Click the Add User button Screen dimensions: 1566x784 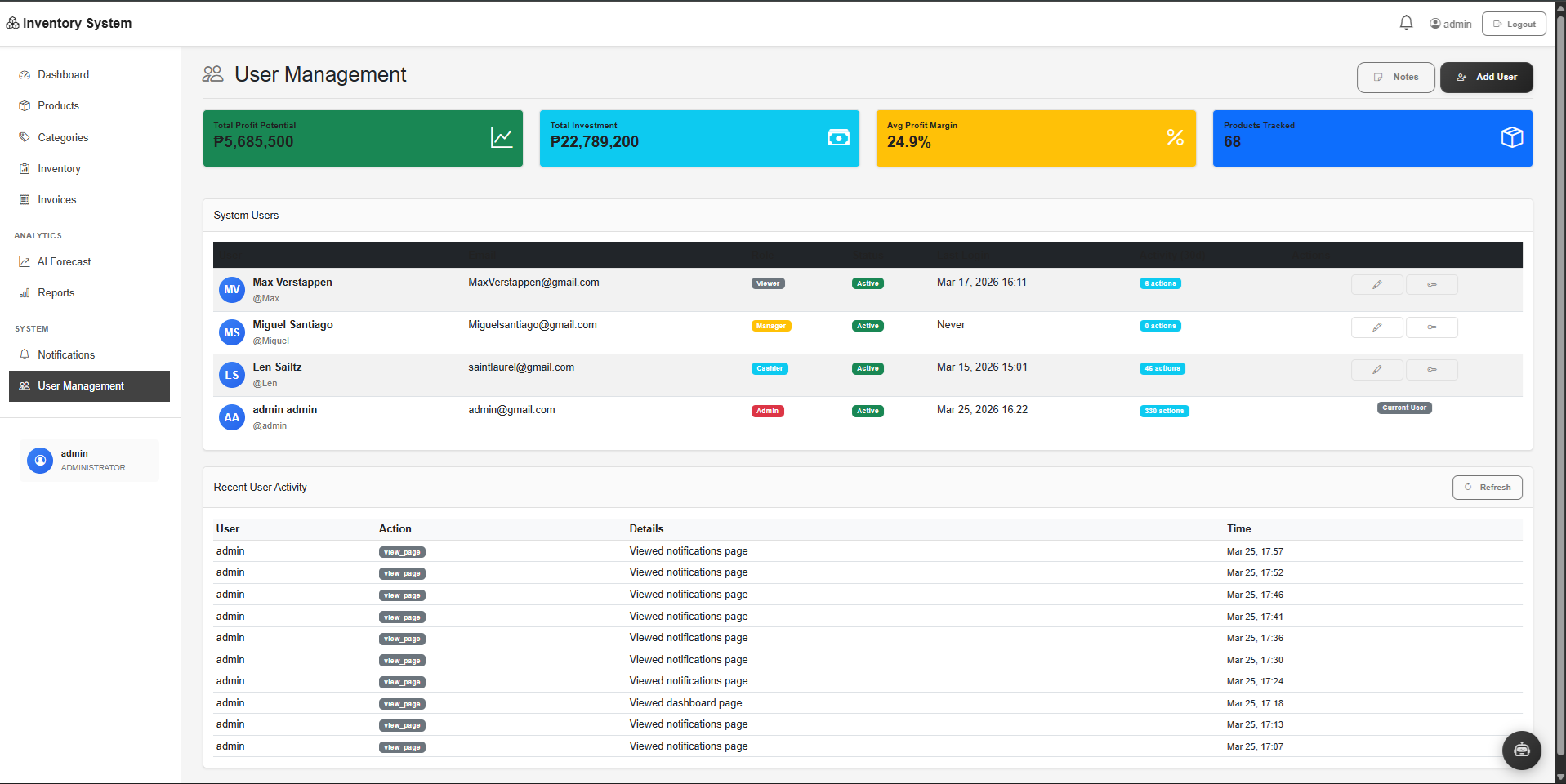coord(1486,77)
